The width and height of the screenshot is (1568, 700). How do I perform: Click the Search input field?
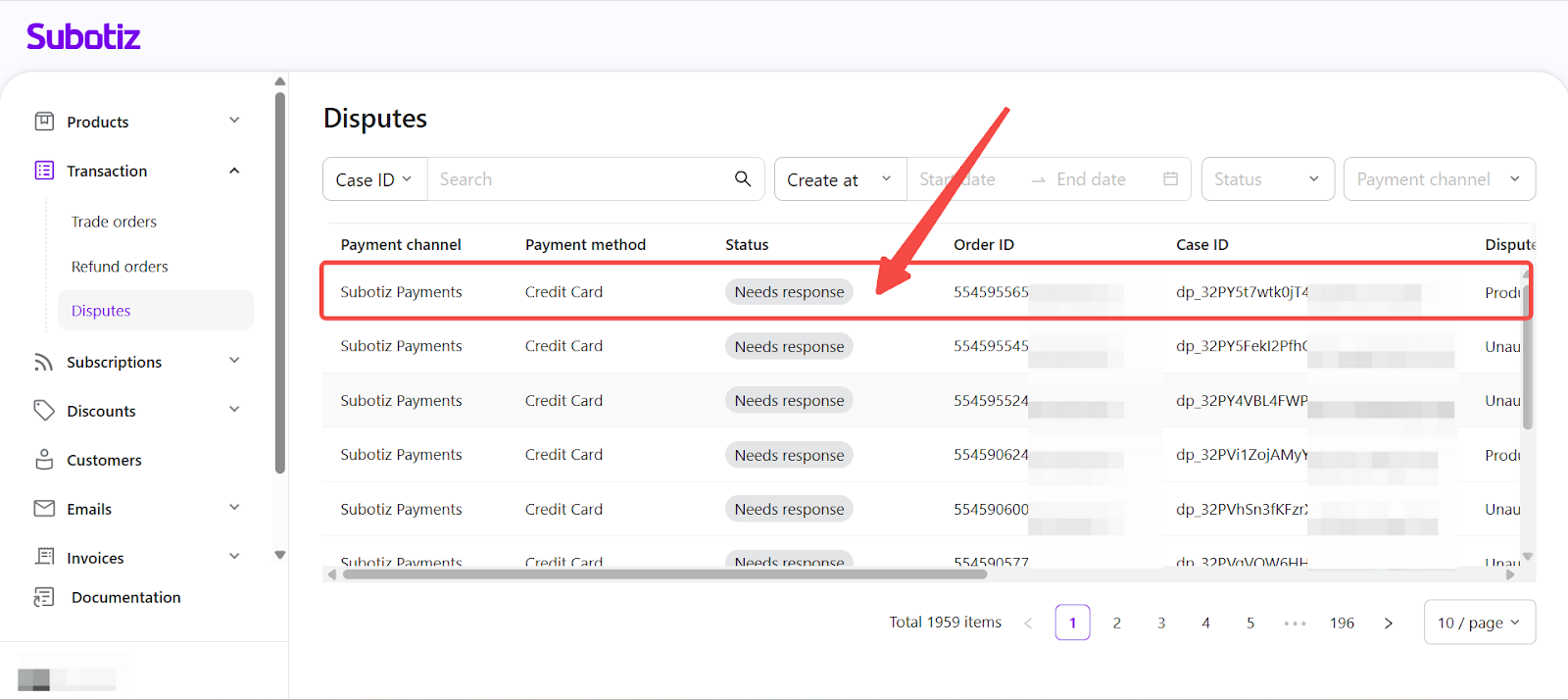click(578, 179)
